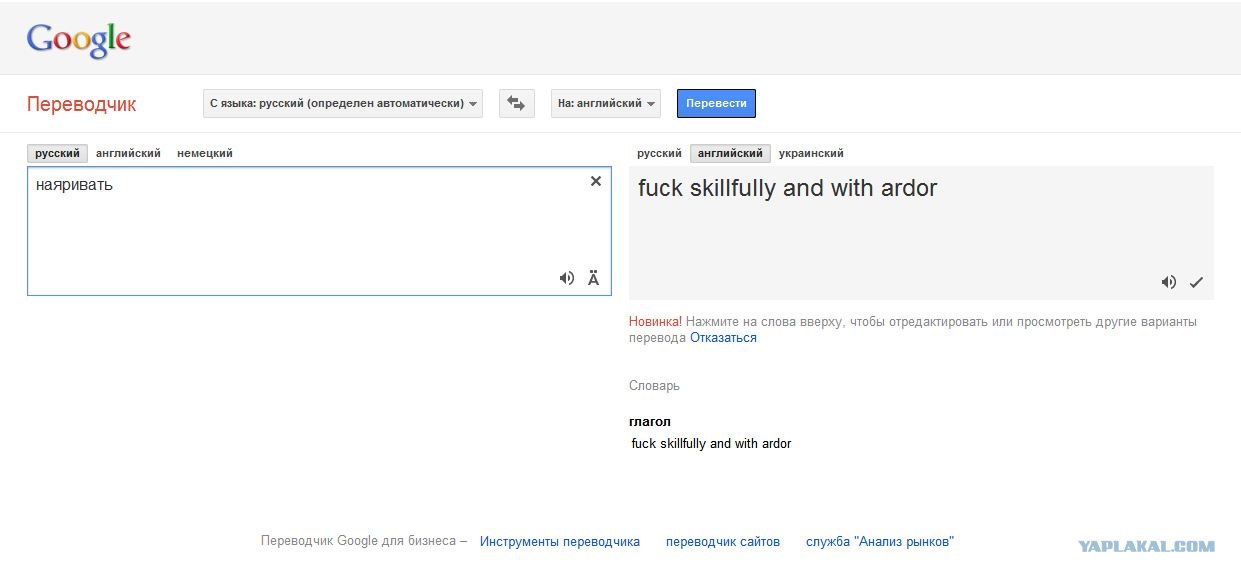Select "русский" target language tab
Viewport: 1241px width, 576px height.
point(659,153)
